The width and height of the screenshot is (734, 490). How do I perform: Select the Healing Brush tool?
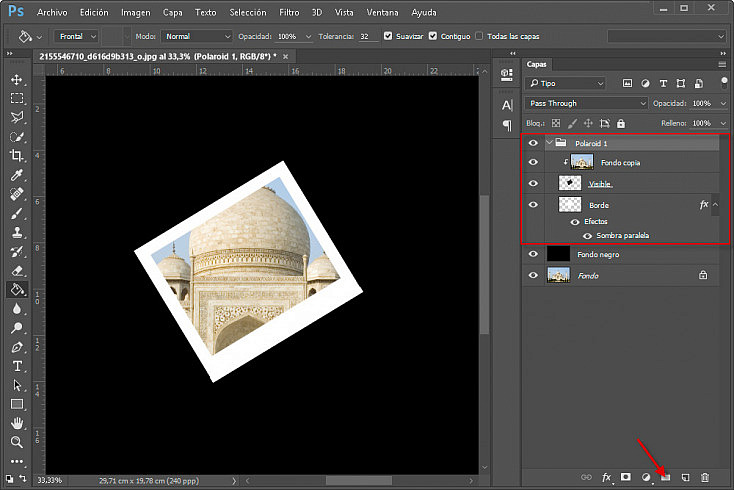[17, 194]
